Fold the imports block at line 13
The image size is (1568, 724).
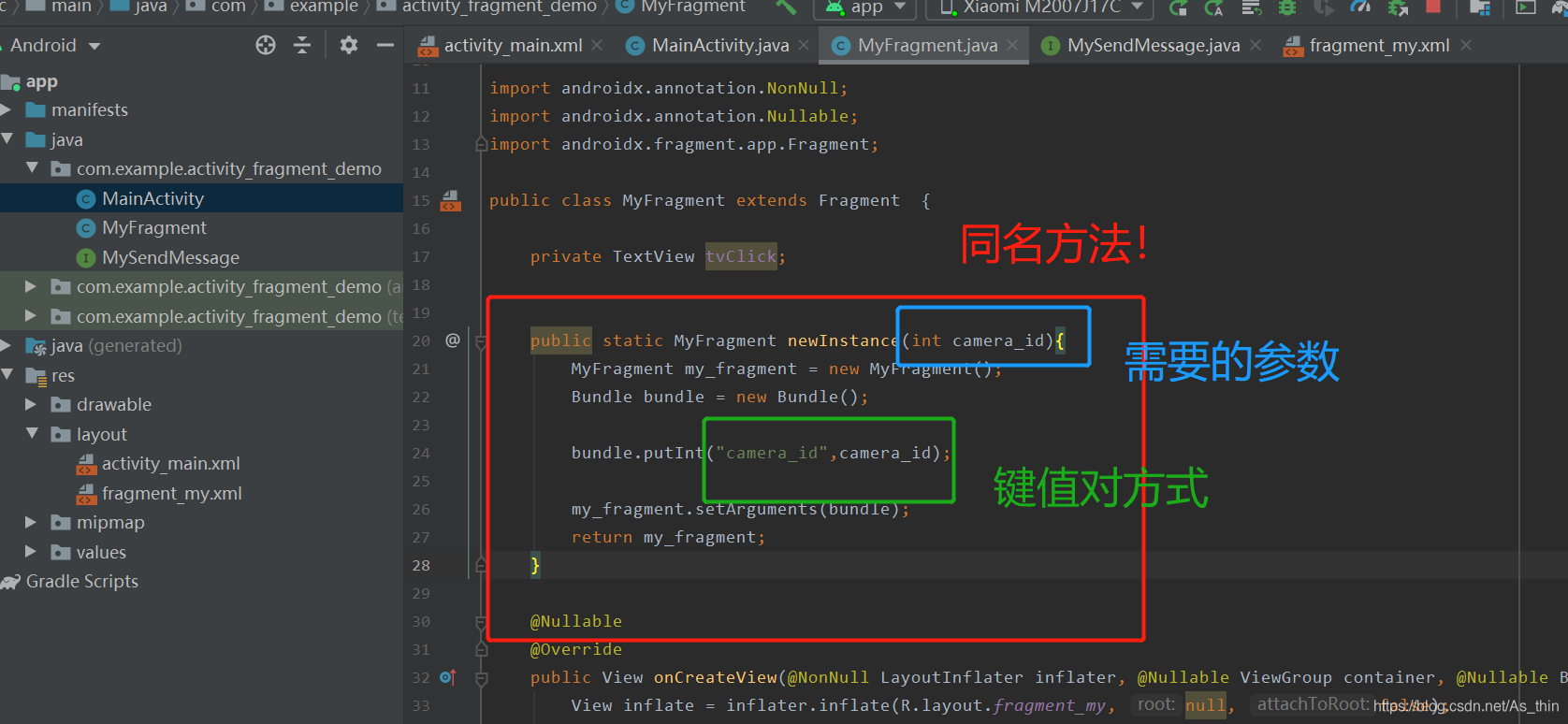(x=481, y=144)
